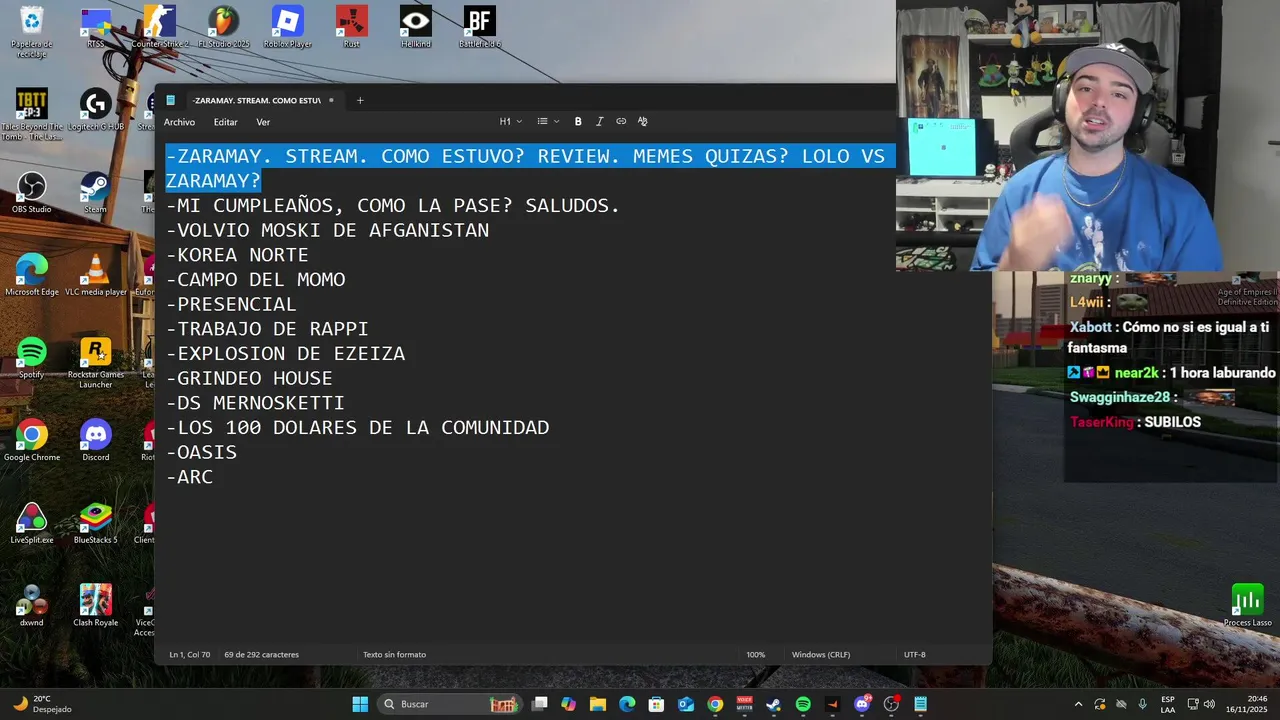Click the line -VOLVIO MOSKI DE AFGANISTAN
This screenshot has width=1280, height=720.
(x=327, y=231)
